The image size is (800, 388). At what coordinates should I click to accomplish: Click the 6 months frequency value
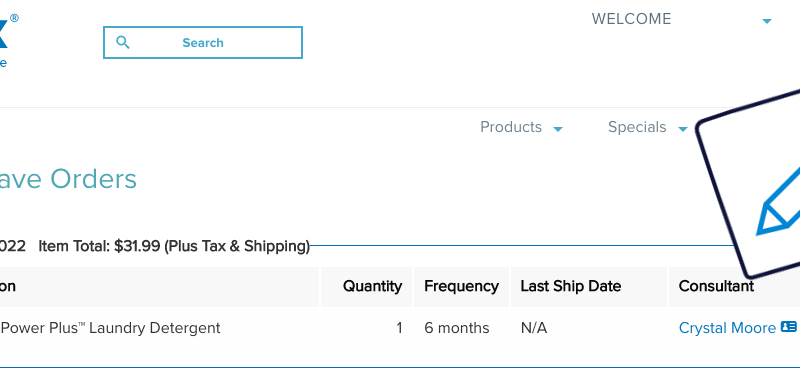[x=457, y=328]
